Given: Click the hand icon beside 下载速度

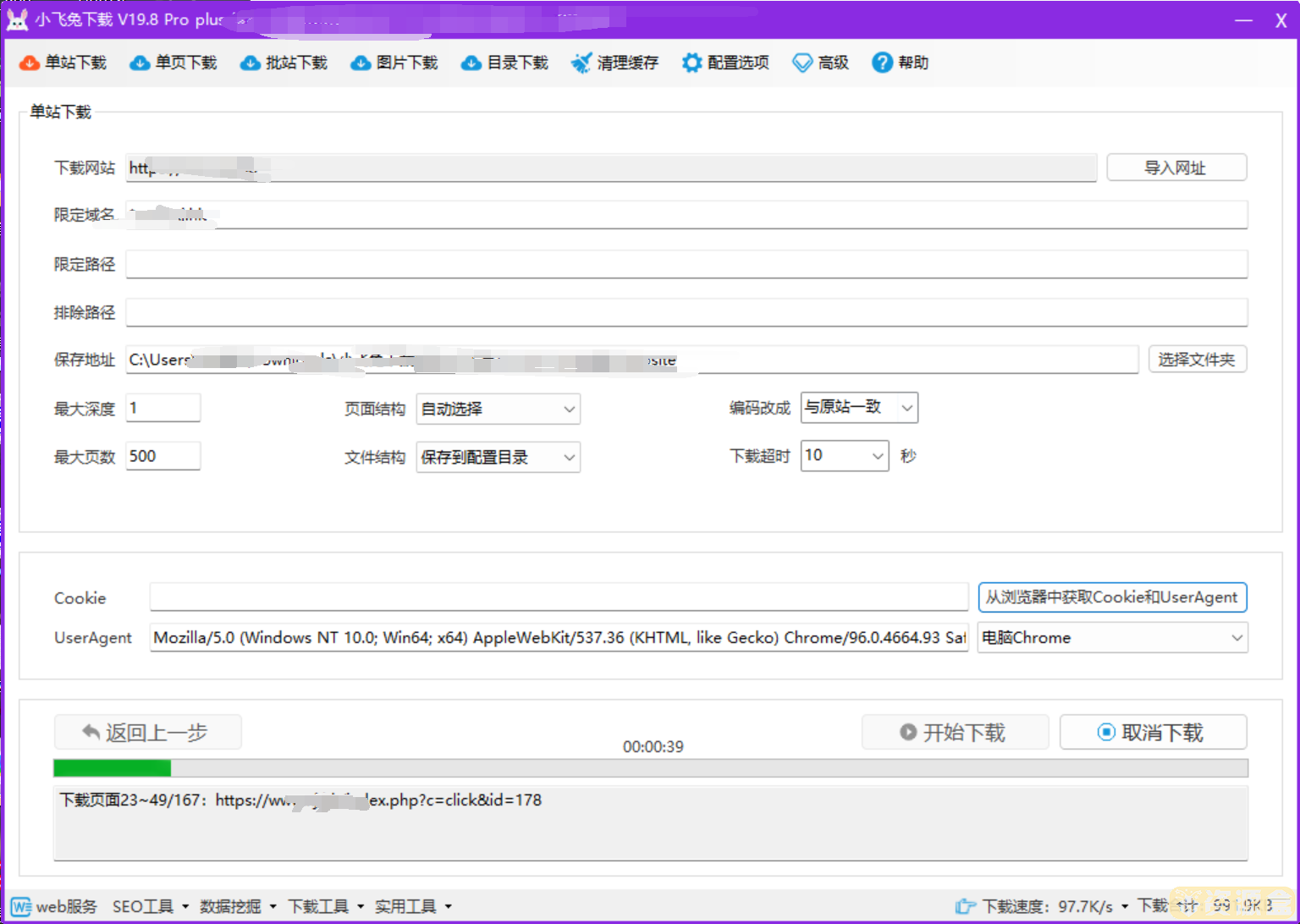Looking at the screenshot, I should click(x=966, y=906).
